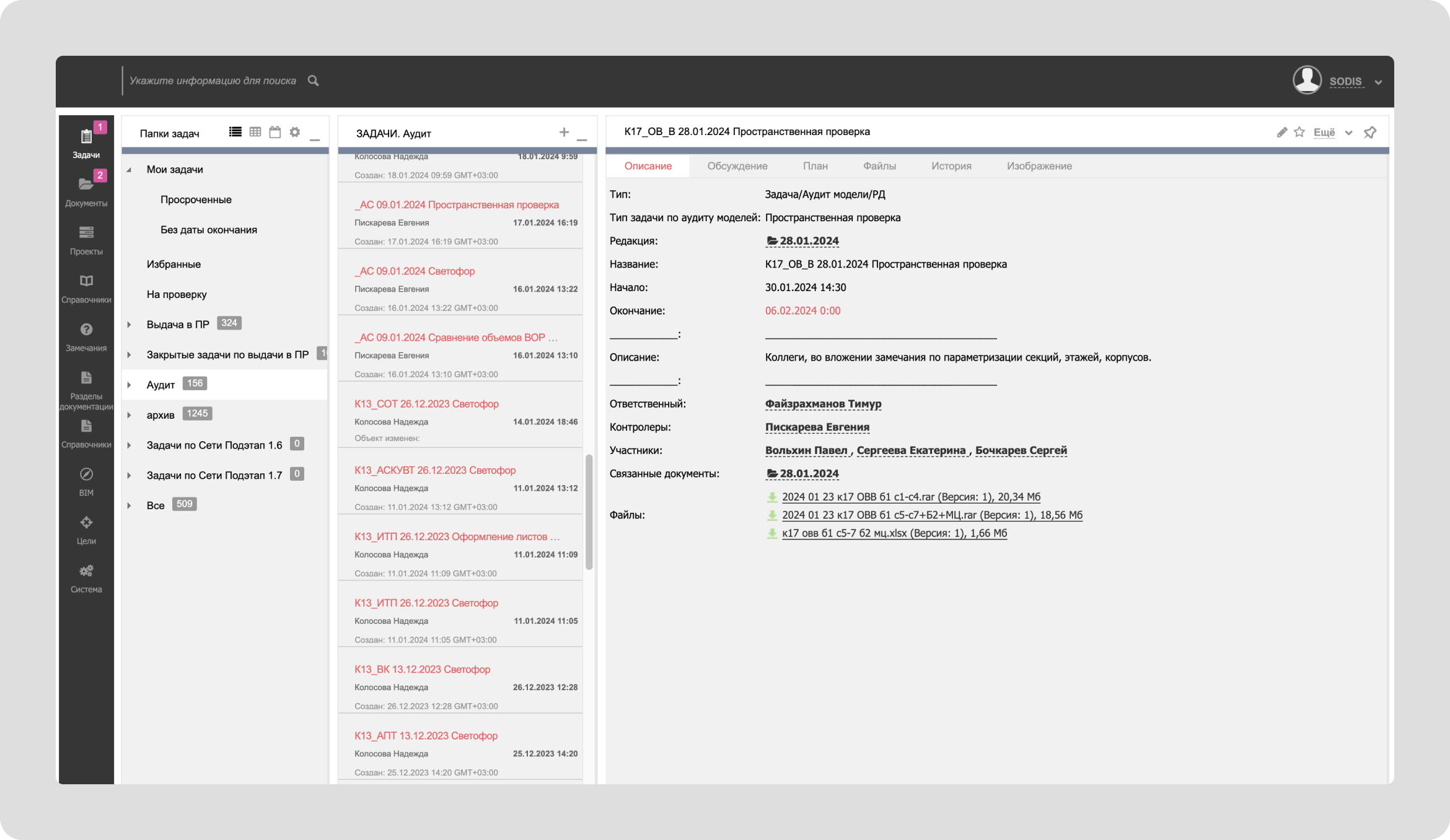Add a new task with plus icon
Viewport: 1450px width, 840px height.
tap(564, 132)
